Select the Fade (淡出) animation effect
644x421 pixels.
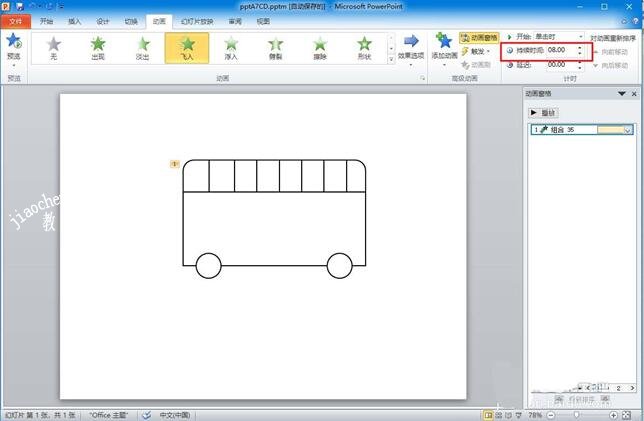(x=143, y=48)
